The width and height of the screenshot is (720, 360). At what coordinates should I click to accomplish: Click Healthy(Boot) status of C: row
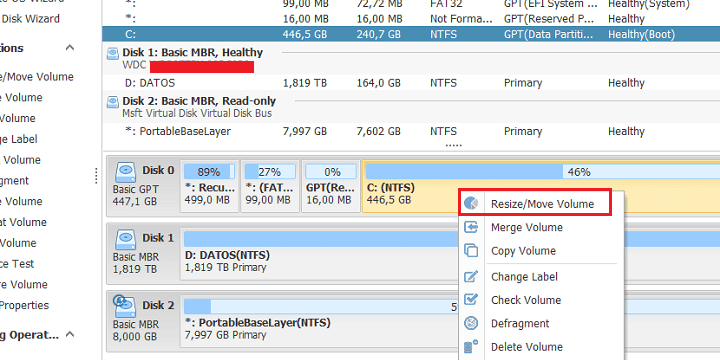point(641,34)
